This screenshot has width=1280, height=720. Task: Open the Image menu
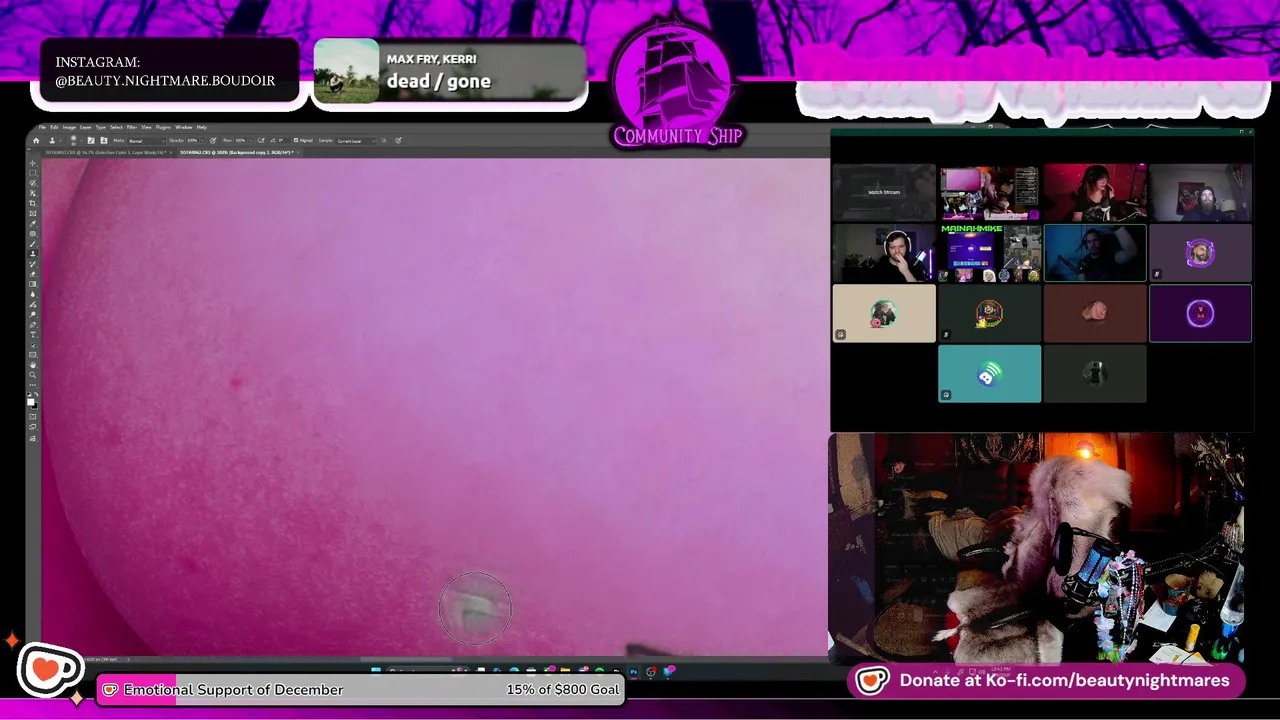coord(69,127)
